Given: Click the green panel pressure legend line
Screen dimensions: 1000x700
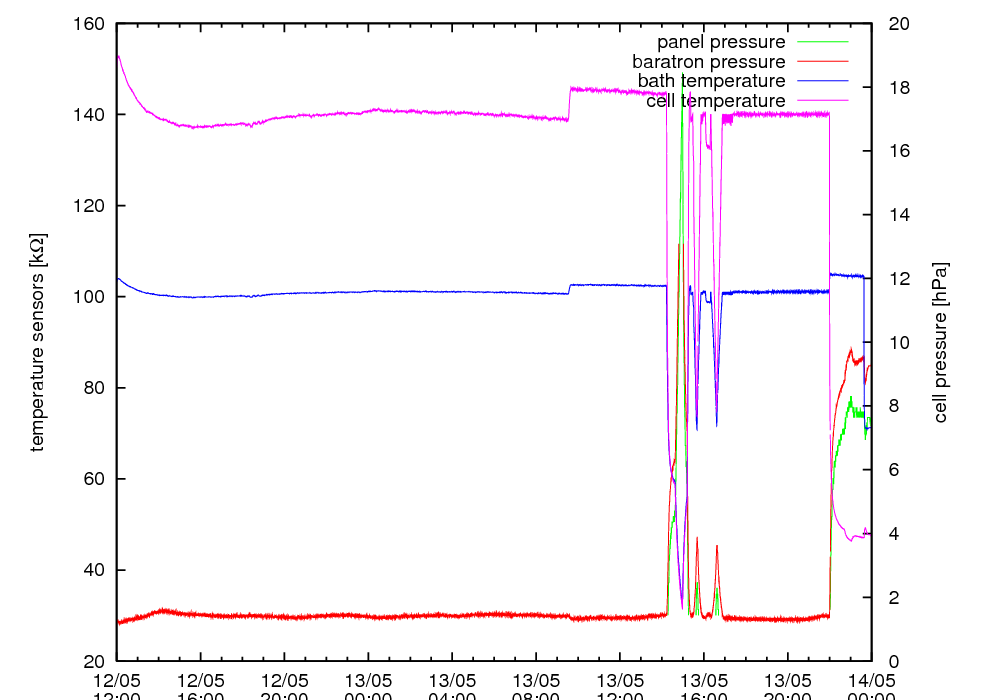Looking at the screenshot, I should coord(822,42).
